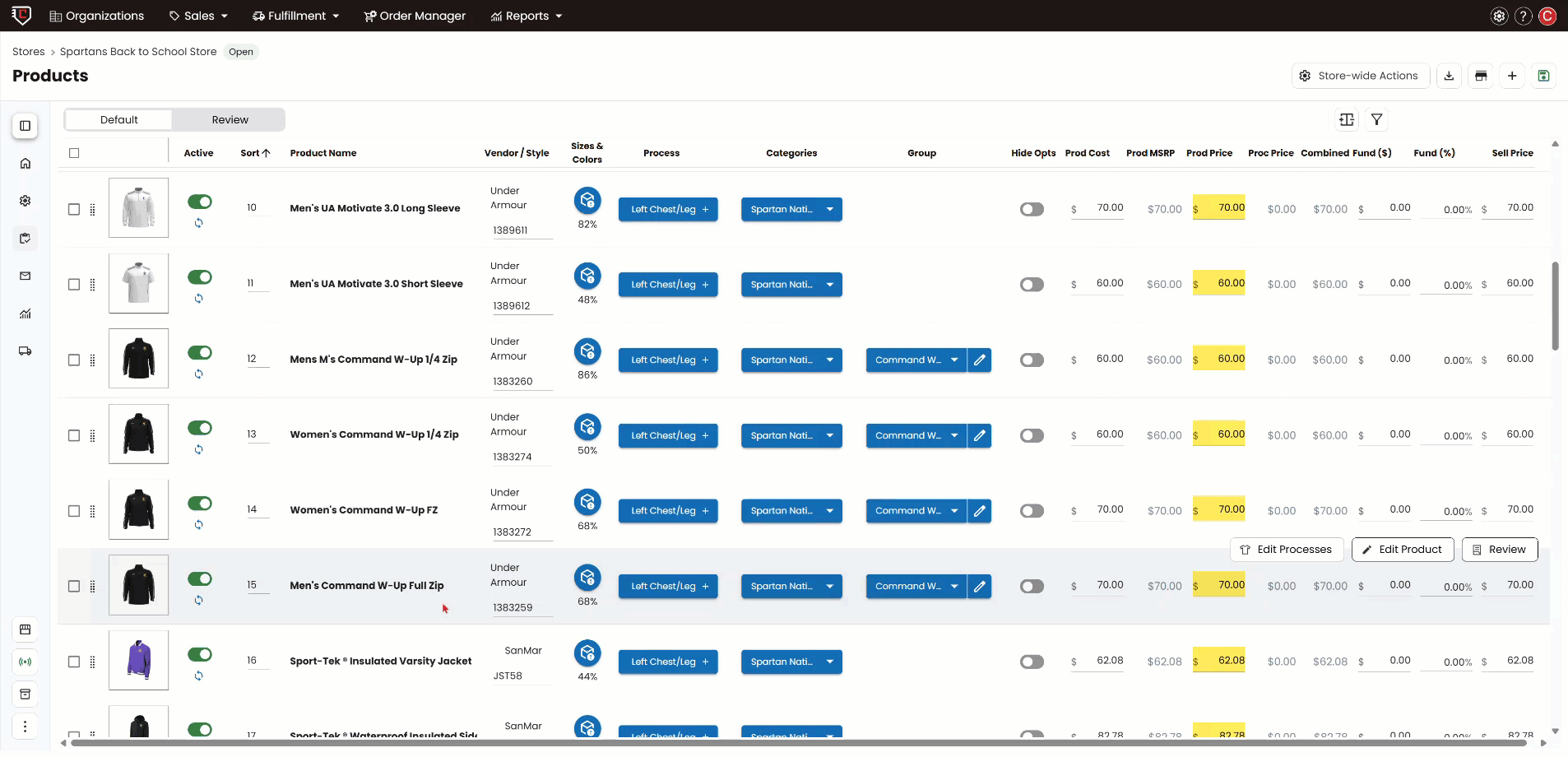Viewport: 1568px width, 757px height.
Task: Open Order Manager in top navigation
Action: tap(415, 16)
